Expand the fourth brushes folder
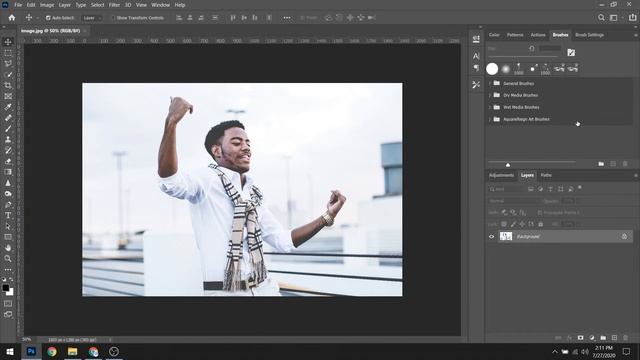The image size is (640, 360). (x=490, y=119)
